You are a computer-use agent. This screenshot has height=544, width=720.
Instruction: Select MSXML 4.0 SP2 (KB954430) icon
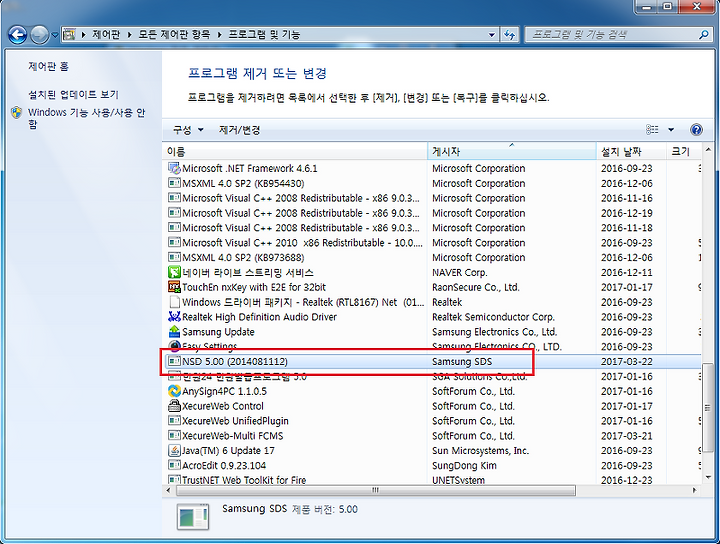174,183
